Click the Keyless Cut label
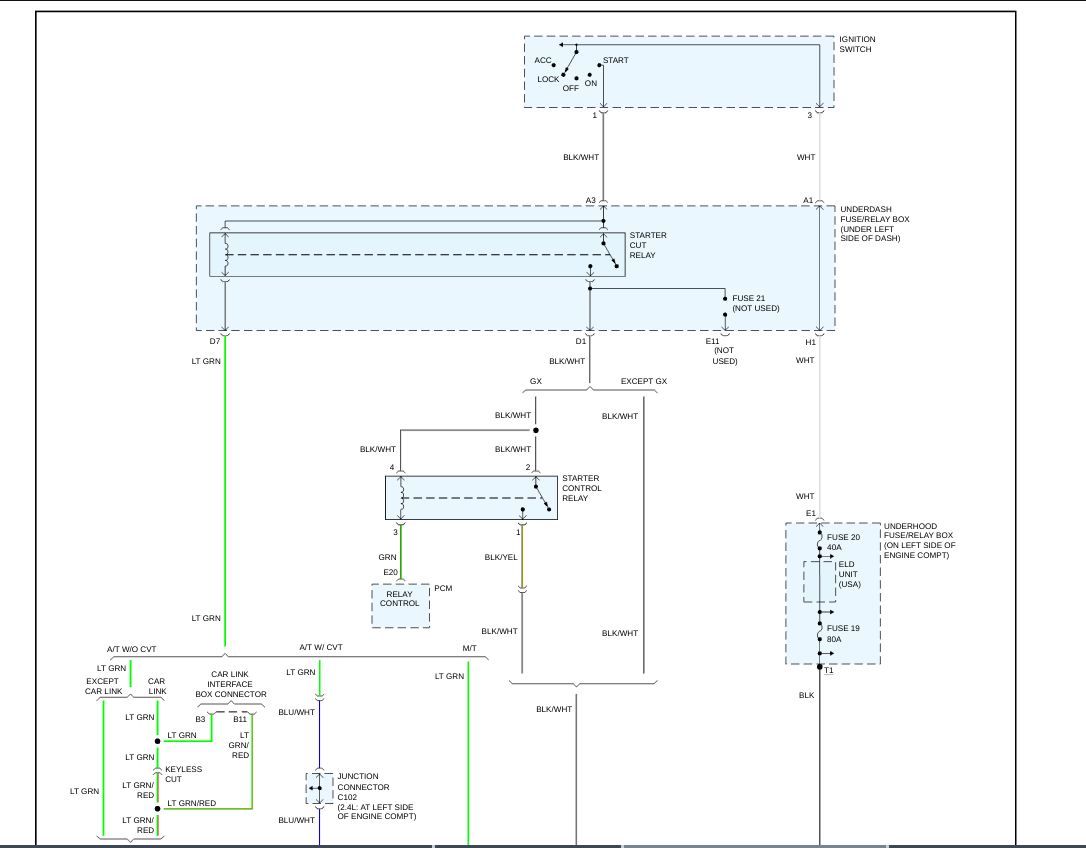The image size is (1086, 848). coord(183,774)
